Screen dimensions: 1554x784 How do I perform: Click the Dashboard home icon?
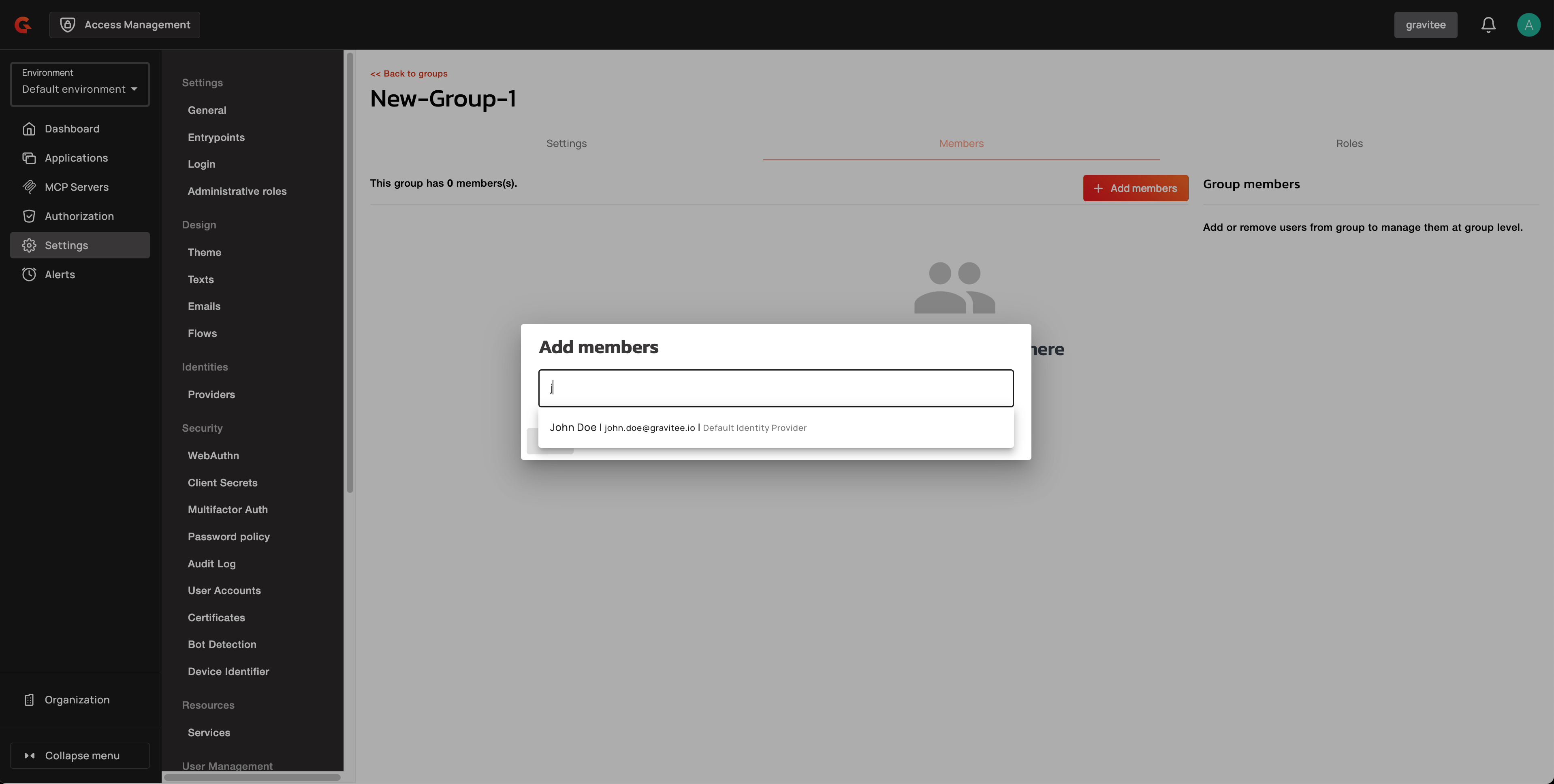click(x=29, y=129)
